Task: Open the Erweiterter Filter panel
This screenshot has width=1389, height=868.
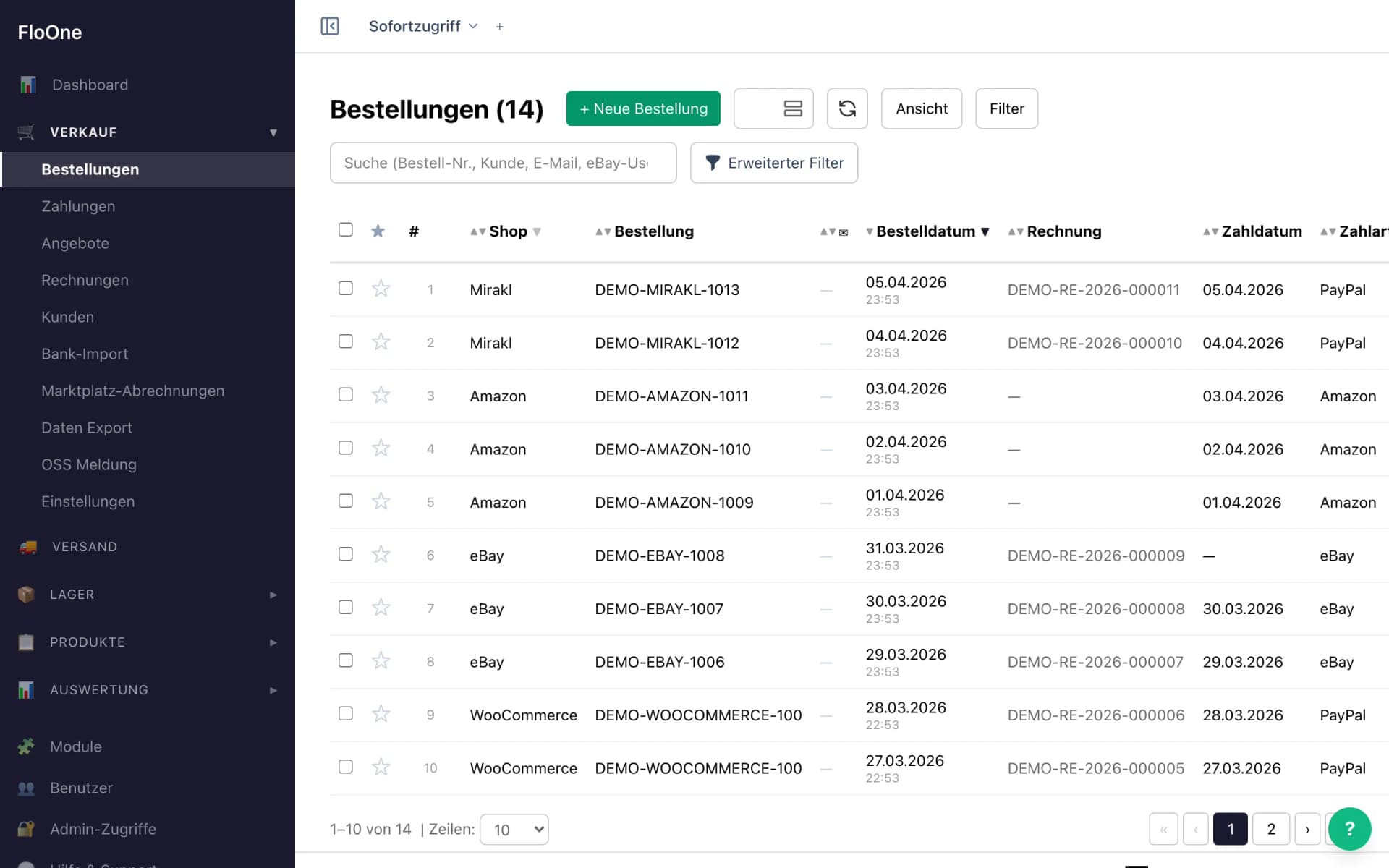Action: pos(774,163)
